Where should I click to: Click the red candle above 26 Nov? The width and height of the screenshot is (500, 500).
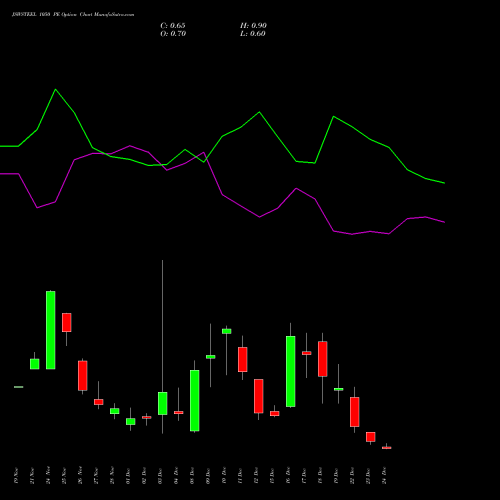[83, 375]
